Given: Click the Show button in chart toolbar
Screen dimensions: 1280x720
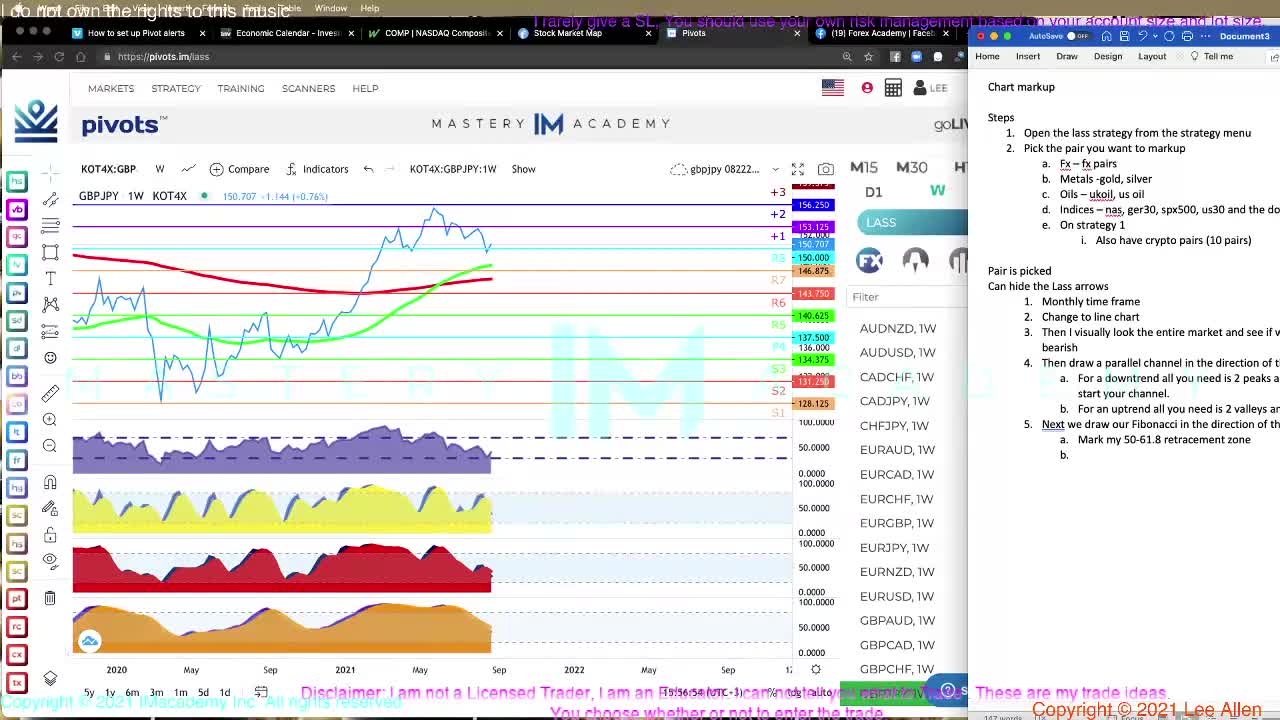Looking at the screenshot, I should click(523, 169).
